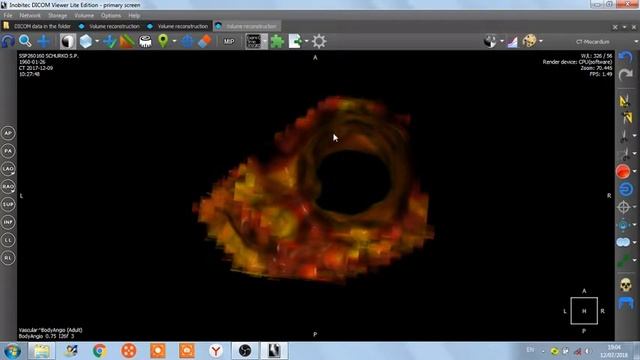Image resolution: width=640 pixels, height=360 pixels.
Task: Click the blue undo arrow
Action: (625, 57)
